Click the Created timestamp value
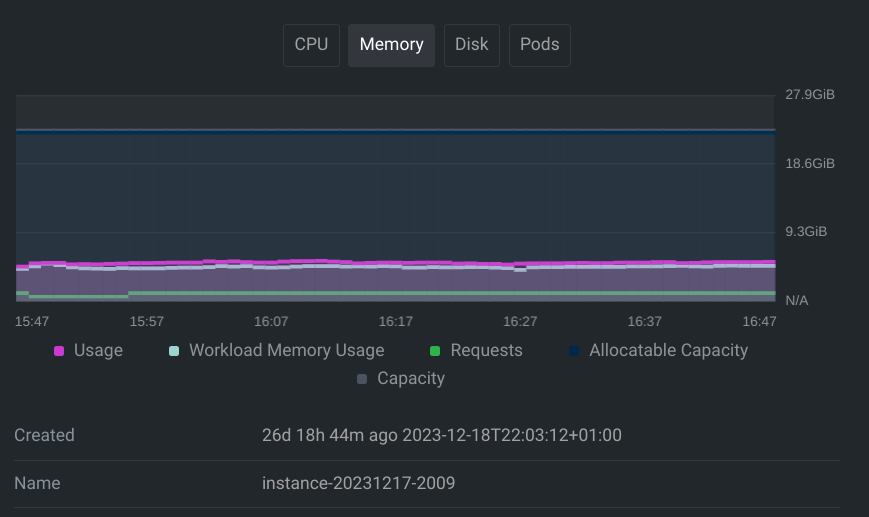Image resolution: width=869 pixels, height=517 pixels. 441,436
